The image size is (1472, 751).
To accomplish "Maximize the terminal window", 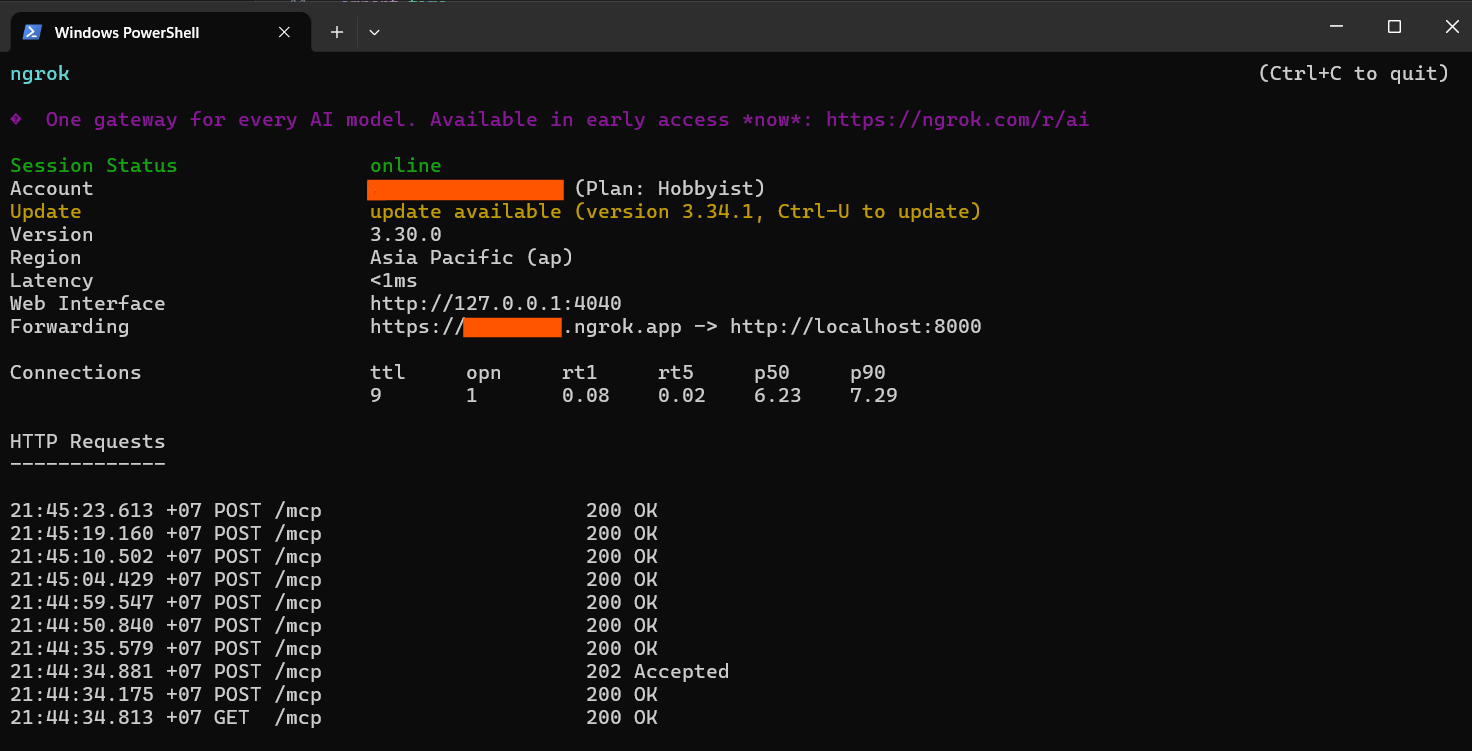I will (1394, 27).
